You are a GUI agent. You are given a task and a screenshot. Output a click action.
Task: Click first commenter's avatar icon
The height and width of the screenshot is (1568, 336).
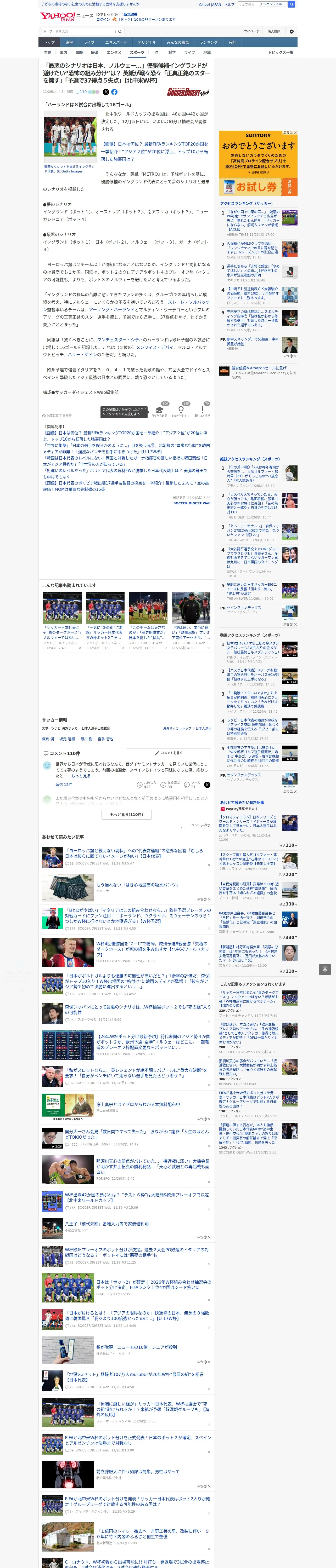[x=47, y=766]
